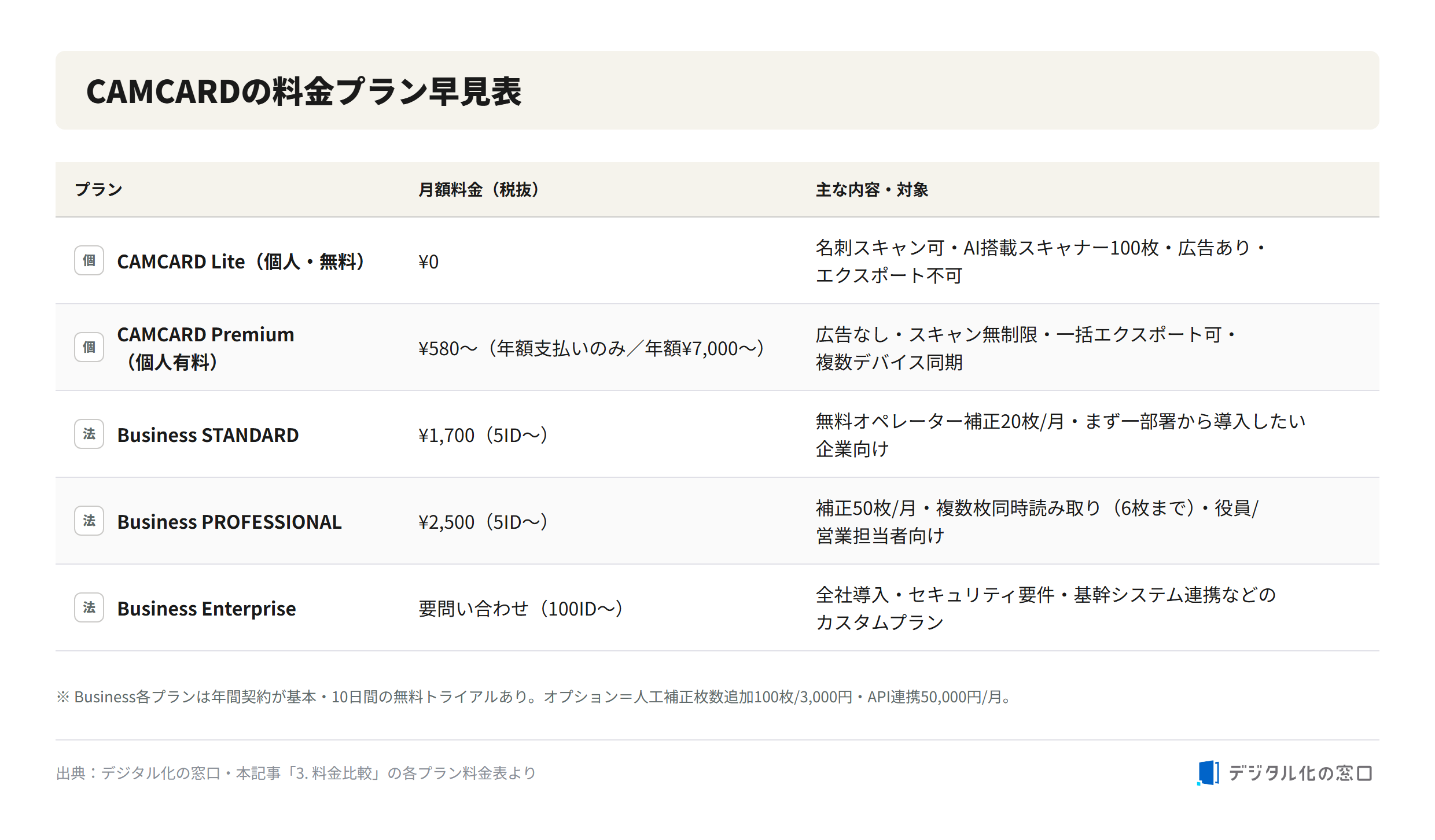
Task: Click the ¥0 price cell
Action: pos(428,261)
